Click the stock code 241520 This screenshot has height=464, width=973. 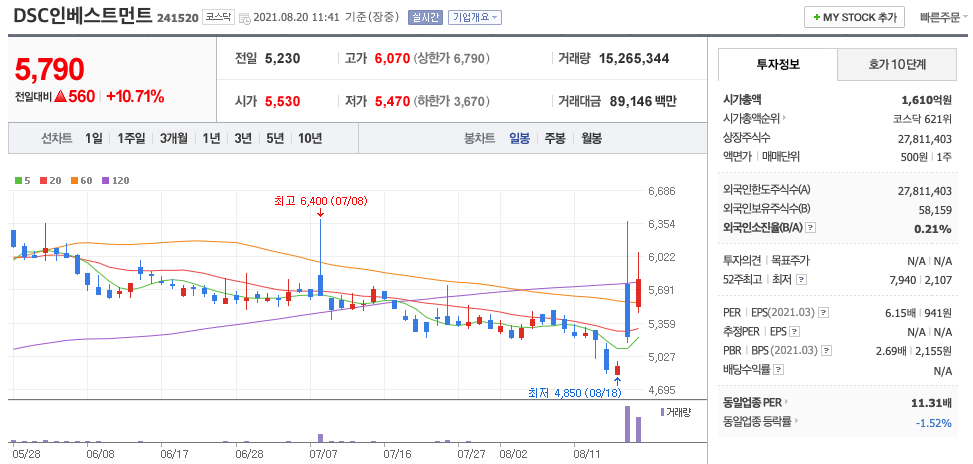(x=178, y=18)
